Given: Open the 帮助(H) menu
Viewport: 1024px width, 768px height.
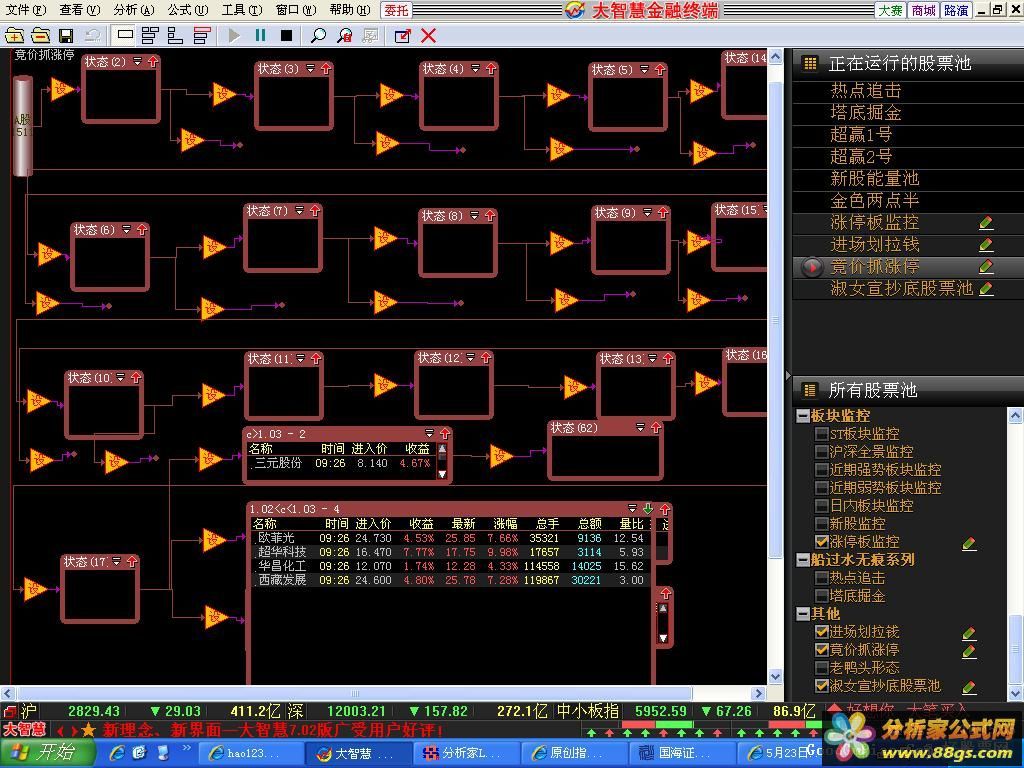Looking at the screenshot, I should (x=349, y=10).
